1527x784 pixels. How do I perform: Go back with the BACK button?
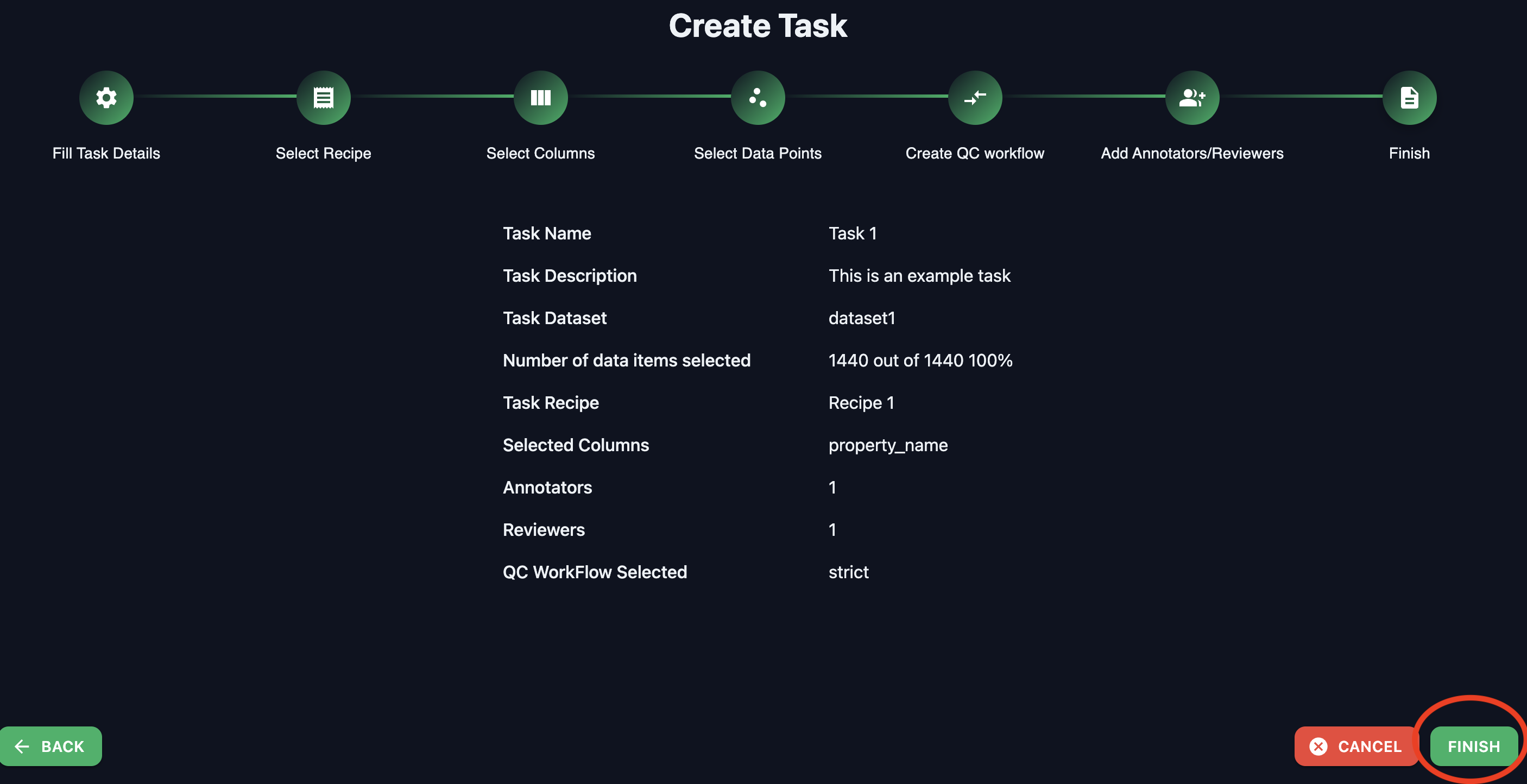coord(51,747)
